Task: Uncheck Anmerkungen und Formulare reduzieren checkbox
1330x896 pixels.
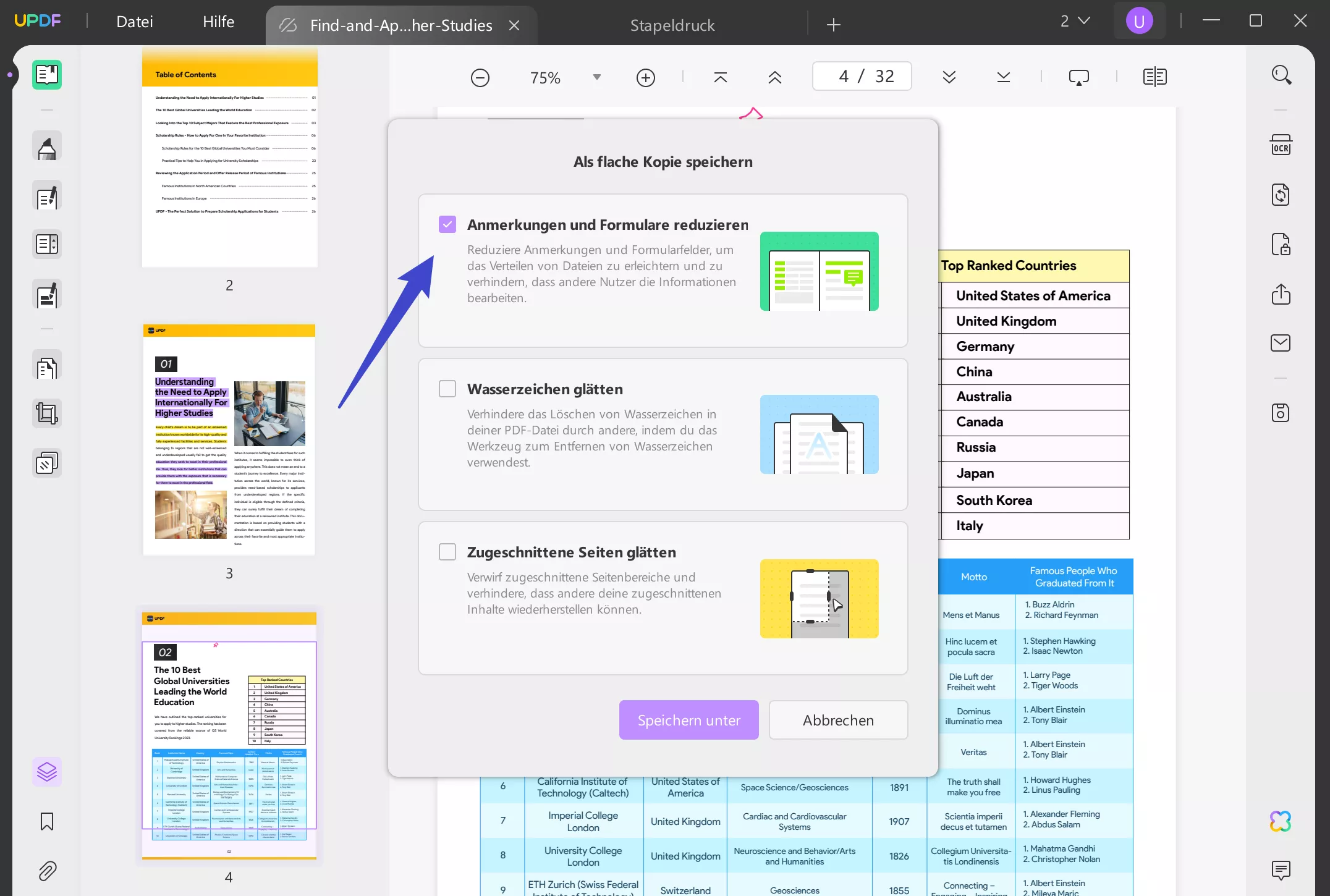Action: pyautogui.click(x=447, y=224)
